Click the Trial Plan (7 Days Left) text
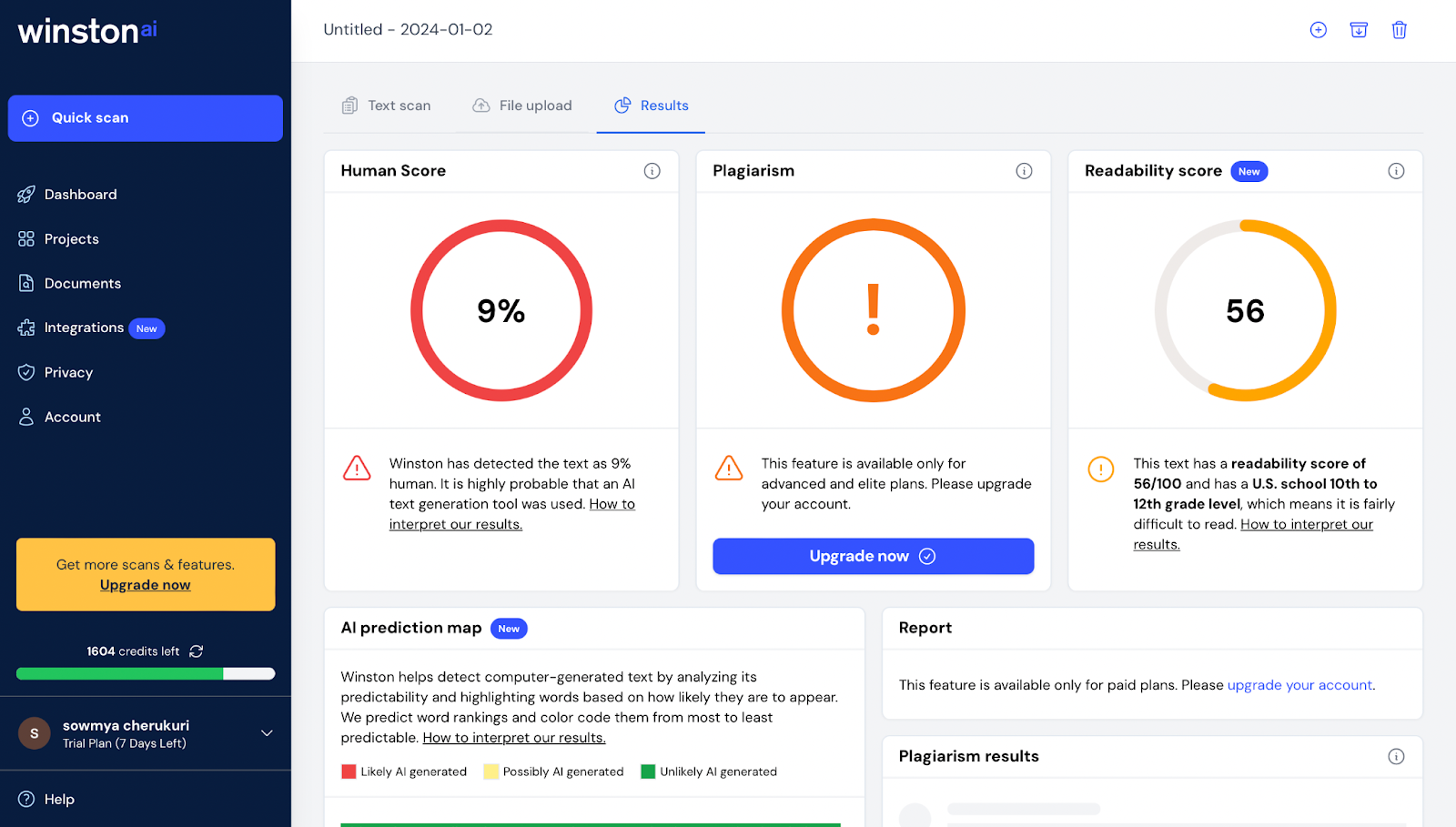 coord(125,743)
